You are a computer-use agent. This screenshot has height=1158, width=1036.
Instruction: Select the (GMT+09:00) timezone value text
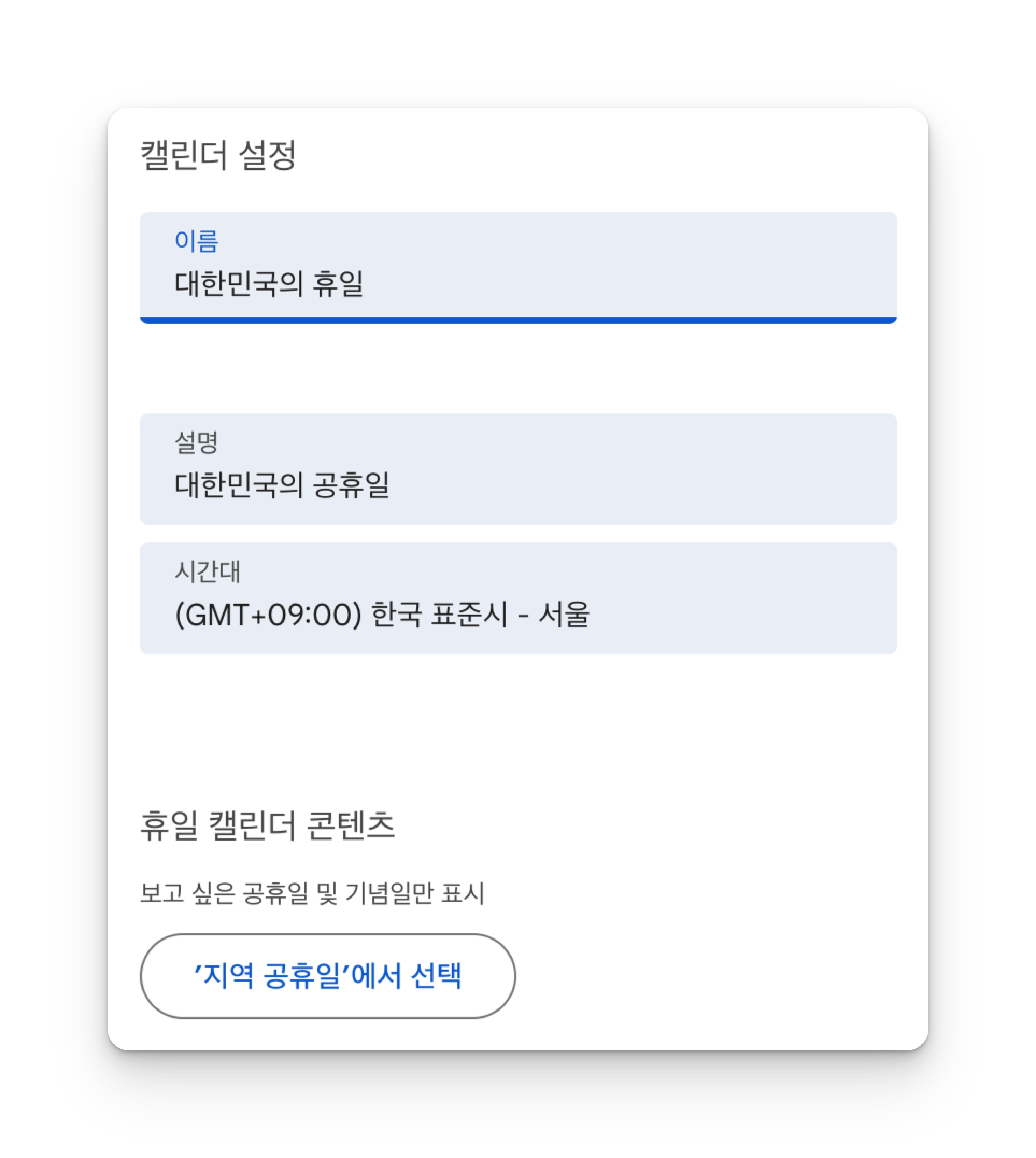(x=268, y=615)
